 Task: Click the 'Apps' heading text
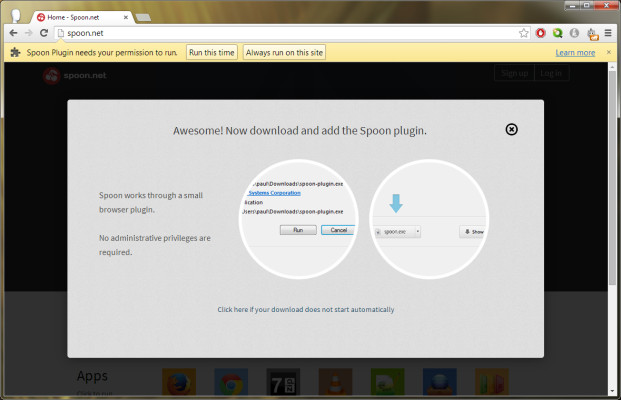point(92,376)
